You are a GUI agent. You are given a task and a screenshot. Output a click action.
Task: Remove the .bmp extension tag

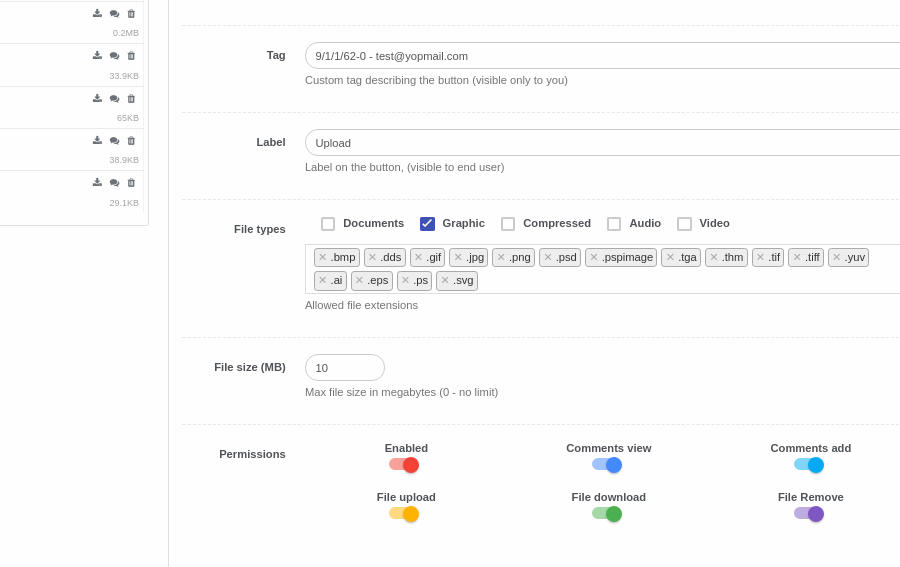coord(323,257)
